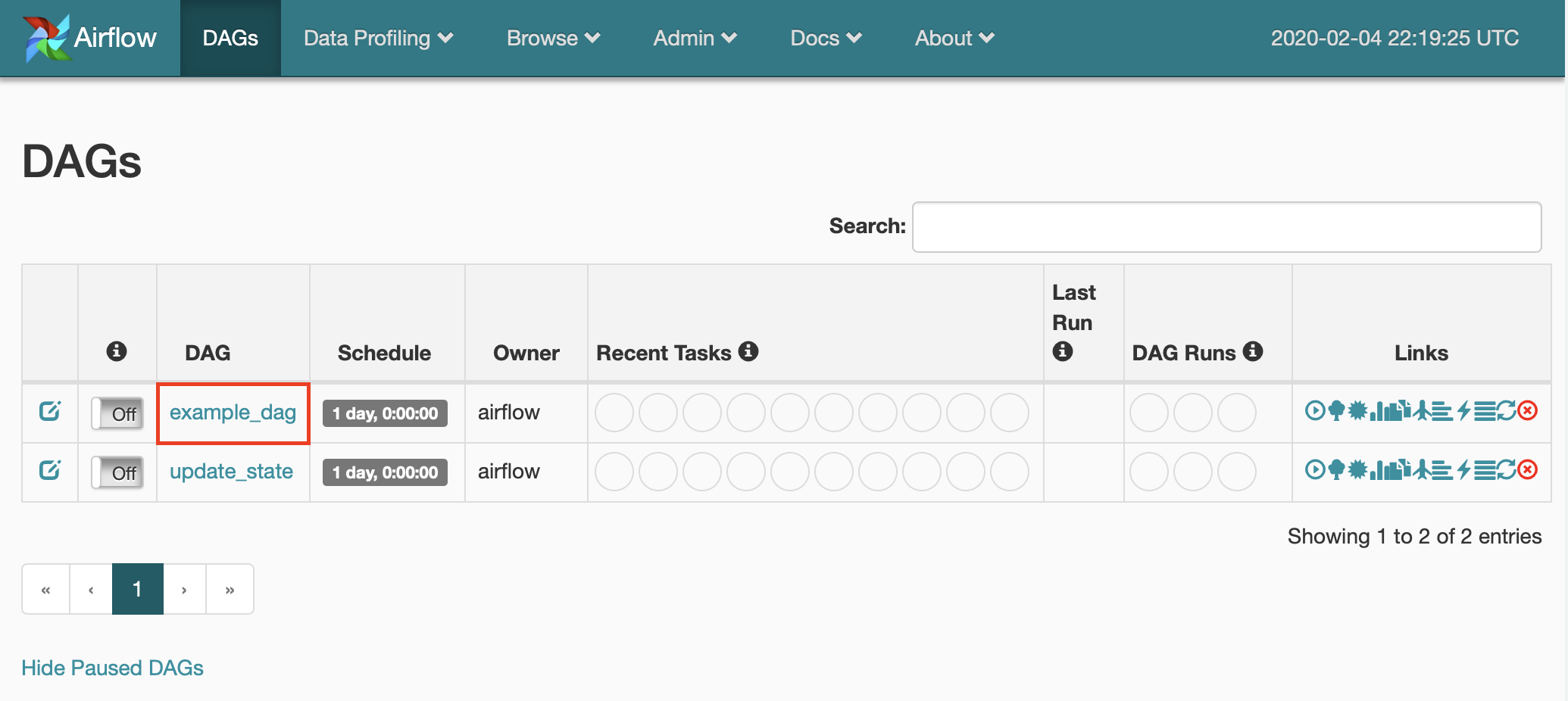Open Tree View for update_state DAG

(1336, 472)
